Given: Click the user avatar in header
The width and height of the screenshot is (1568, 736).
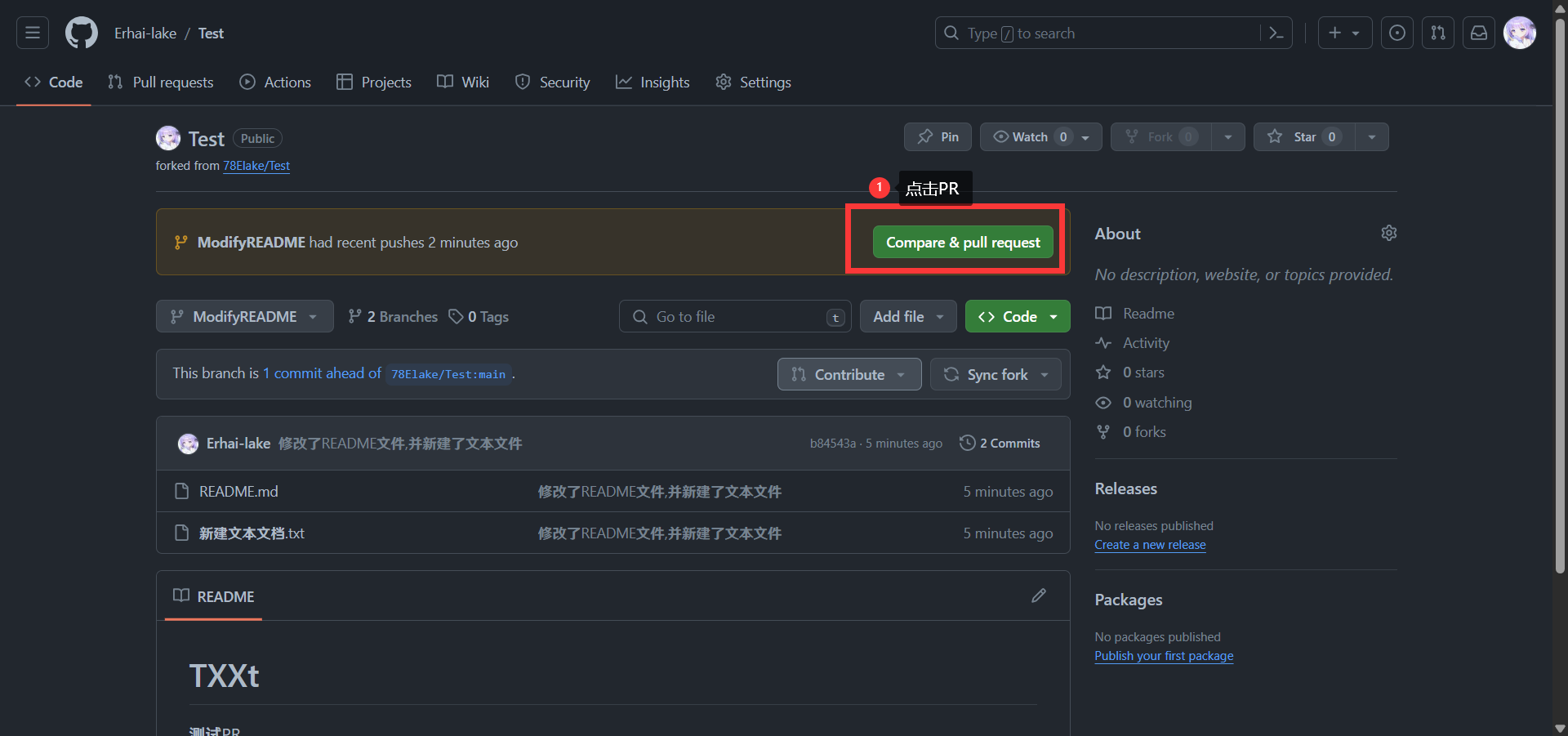Looking at the screenshot, I should 1520,33.
